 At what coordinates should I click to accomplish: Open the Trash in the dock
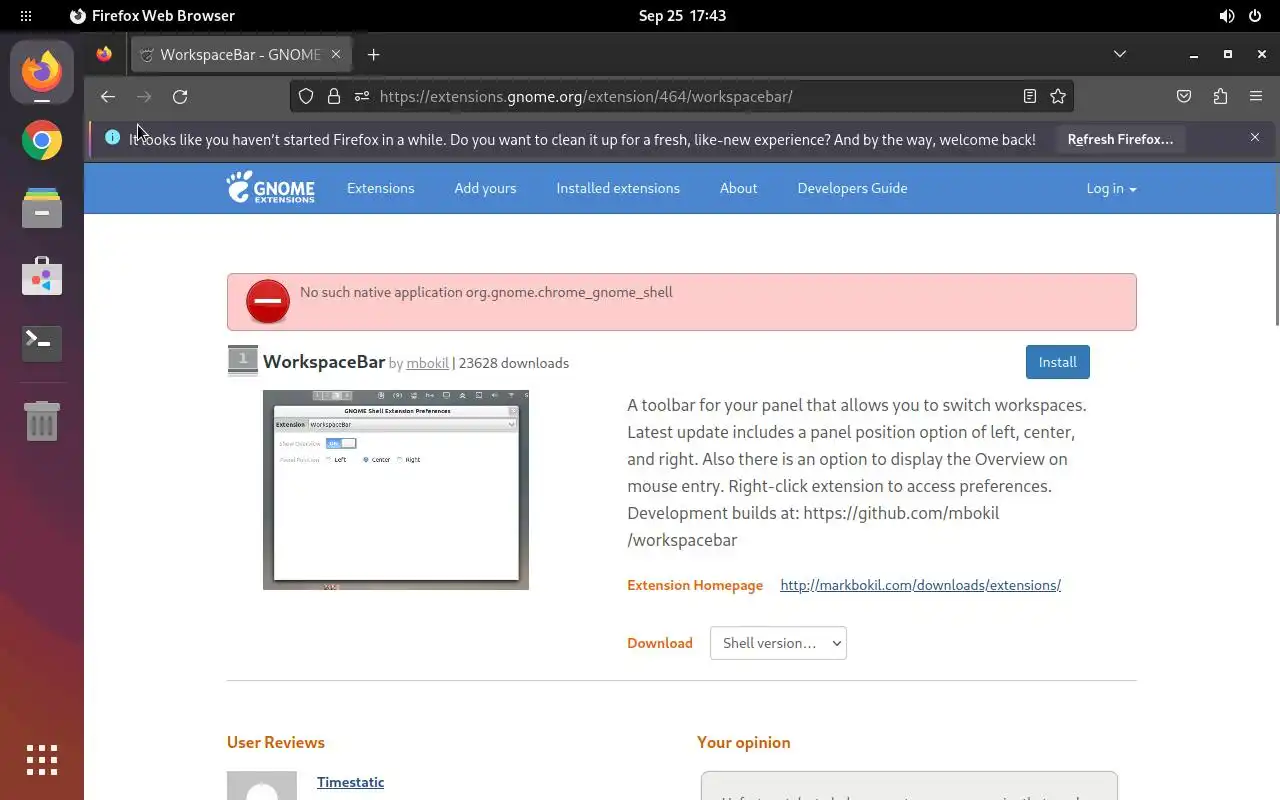[x=42, y=421]
